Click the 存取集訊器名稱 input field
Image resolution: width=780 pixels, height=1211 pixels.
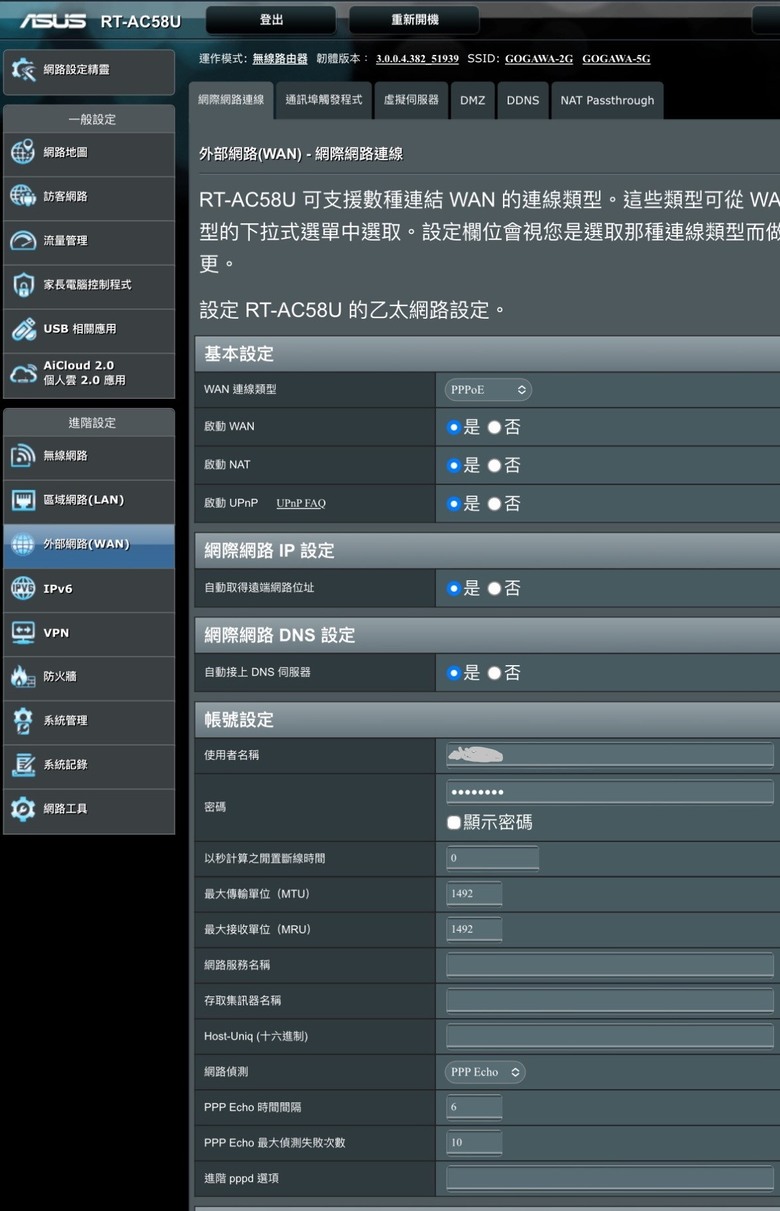(x=610, y=1001)
